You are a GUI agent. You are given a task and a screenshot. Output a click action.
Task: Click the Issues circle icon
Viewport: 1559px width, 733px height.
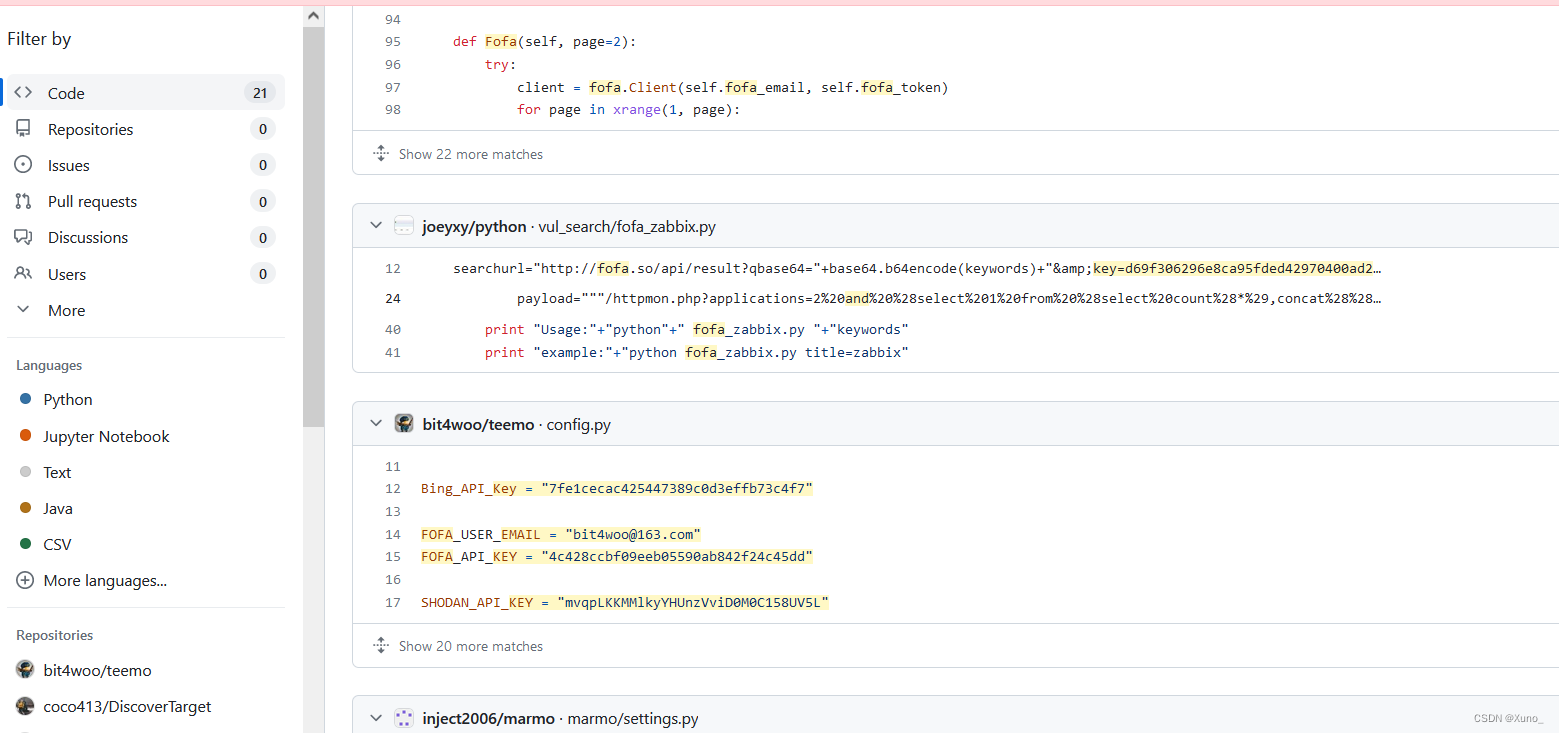(x=23, y=165)
